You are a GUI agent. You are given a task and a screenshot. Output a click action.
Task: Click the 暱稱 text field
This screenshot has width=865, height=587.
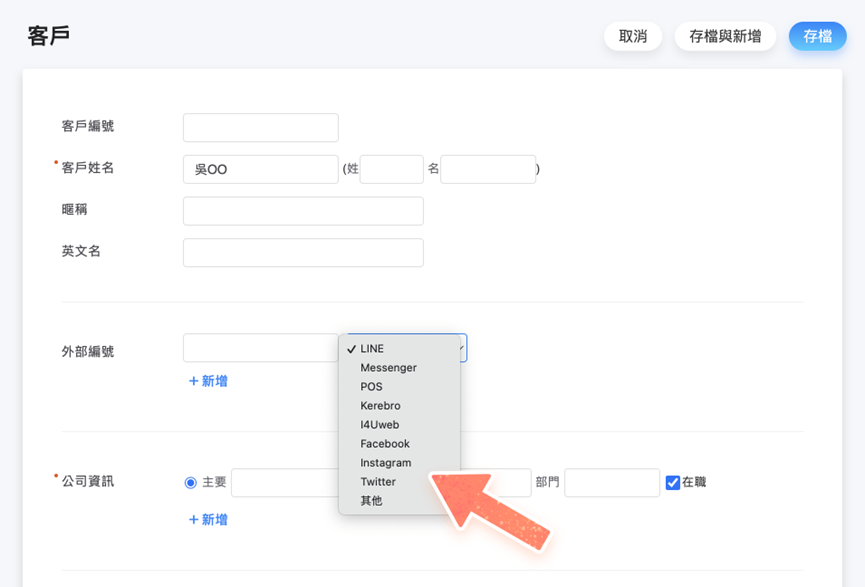point(303,211)
